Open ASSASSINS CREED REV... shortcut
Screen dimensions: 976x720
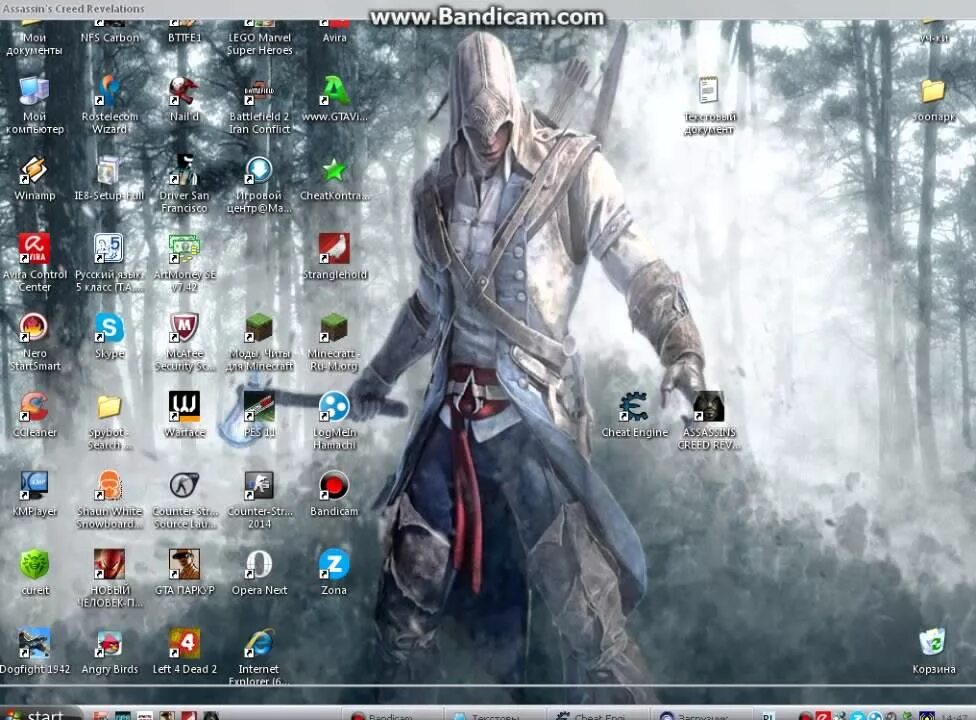click(x=708, y=407)
